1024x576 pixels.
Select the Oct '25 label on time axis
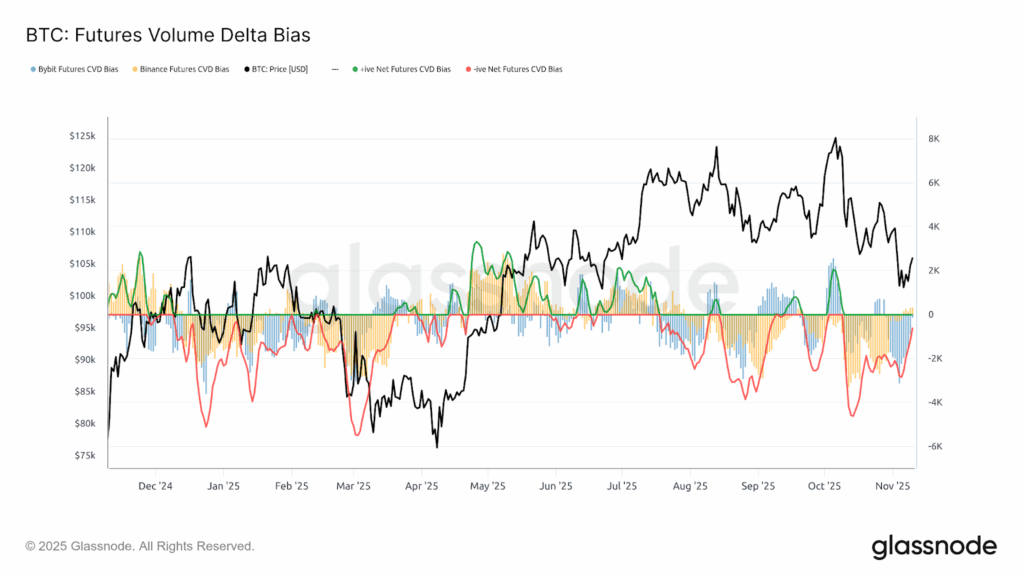tap(825, 486)
